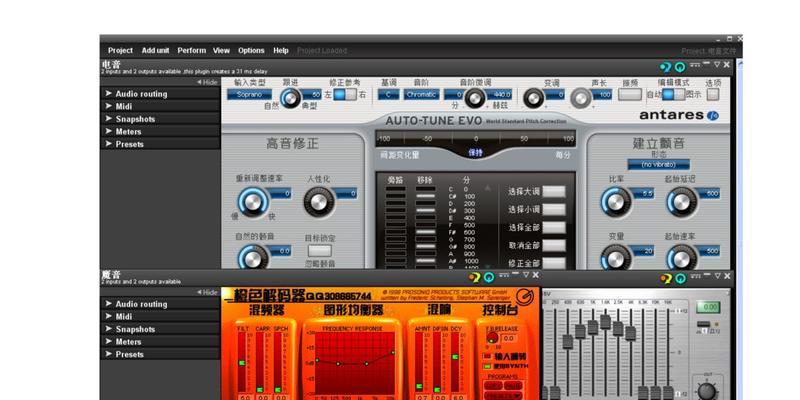Click the 440.0 赫兹 value field

coord(498,94)
